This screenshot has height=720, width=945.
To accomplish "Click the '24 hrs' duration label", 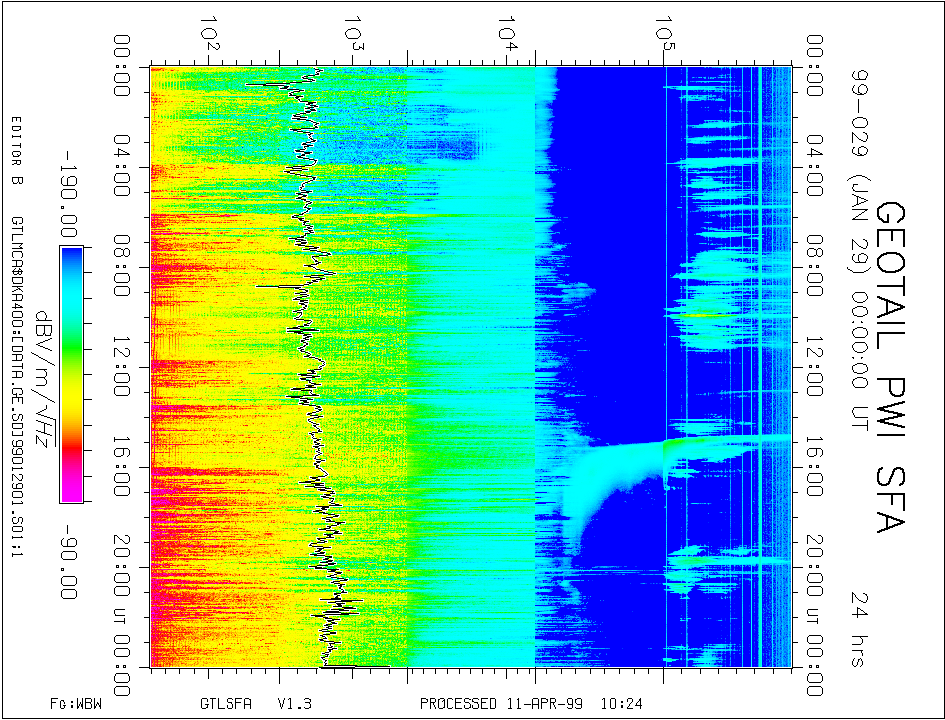I will point(857,628).
